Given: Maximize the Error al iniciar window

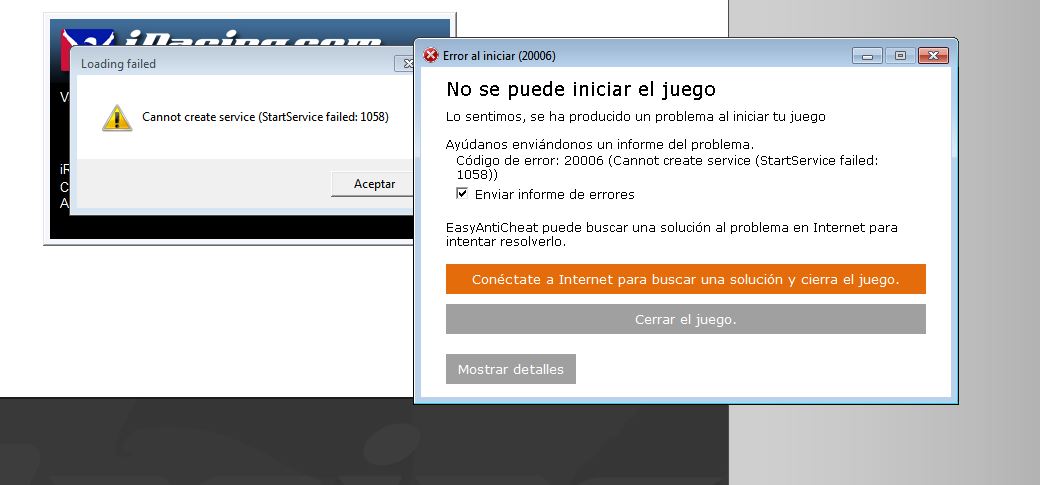Looking at the screenshot, I should click(x=899, y=56).
